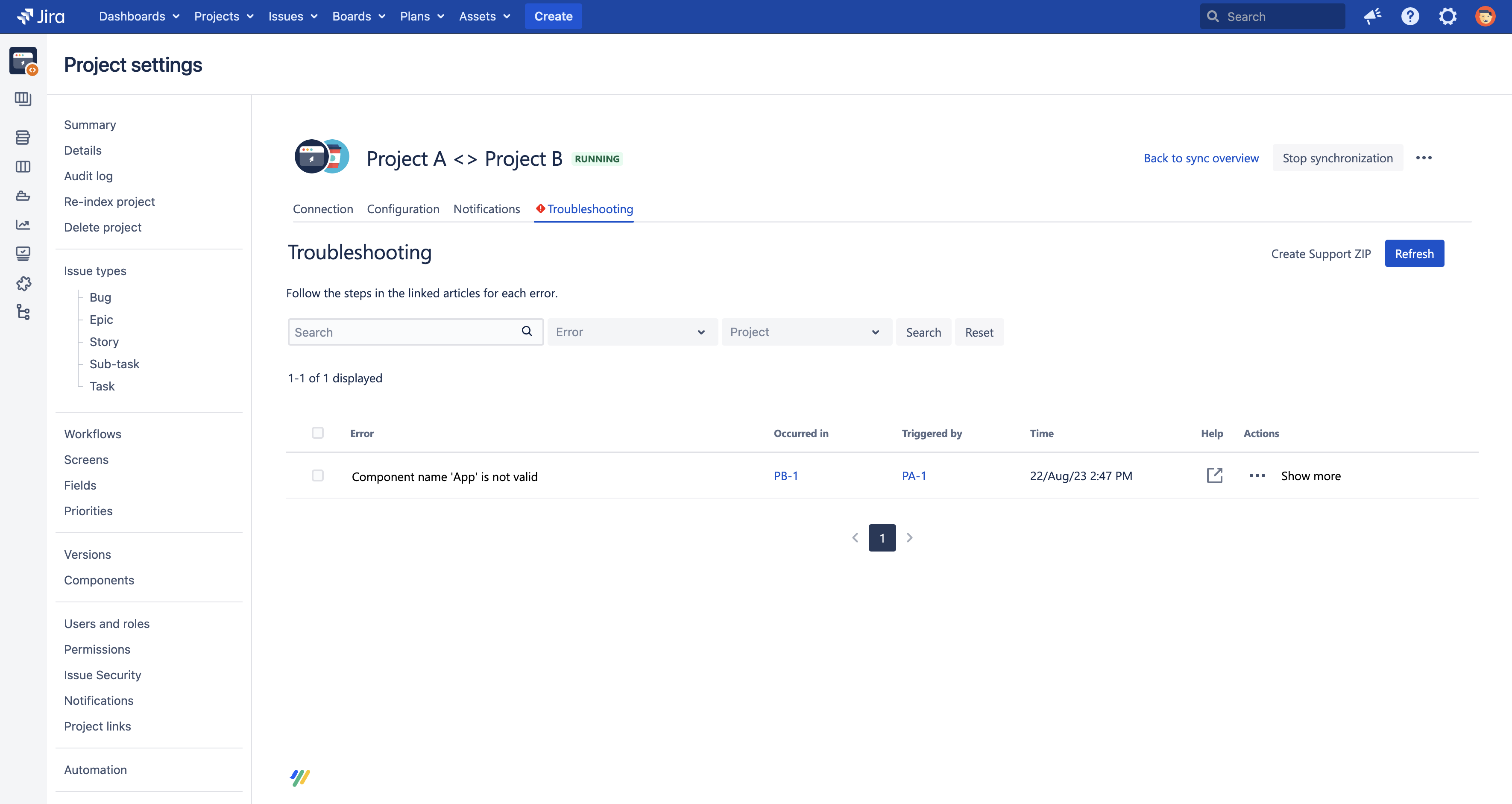
Task: Go to next page pagination arrow
Action: tap(909, 537)
